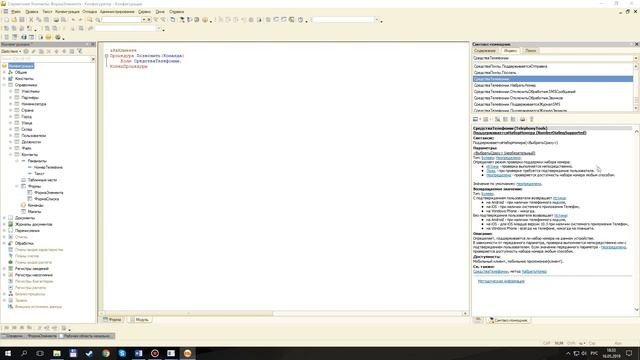Expand the Партнеры catalog node
The height and width of the screenshot is (360, 640).
point(11,98)
